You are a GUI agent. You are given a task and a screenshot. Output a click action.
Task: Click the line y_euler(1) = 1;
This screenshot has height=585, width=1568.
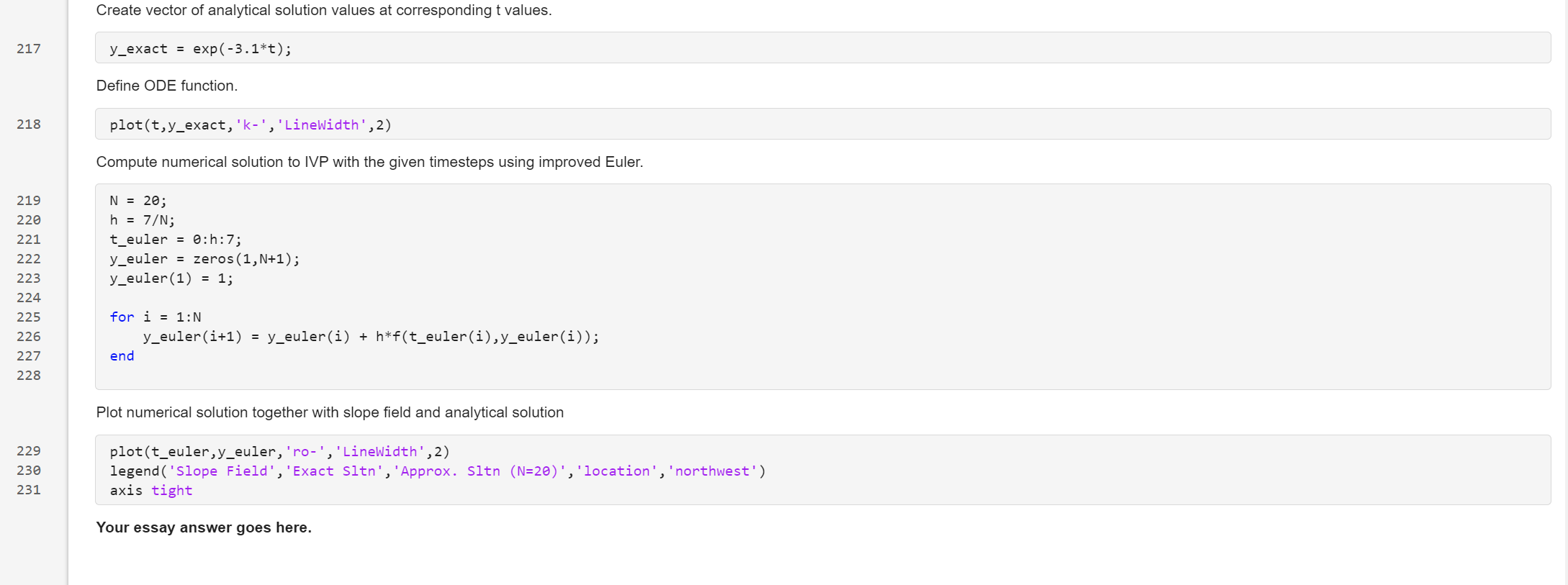coord(171,278)
